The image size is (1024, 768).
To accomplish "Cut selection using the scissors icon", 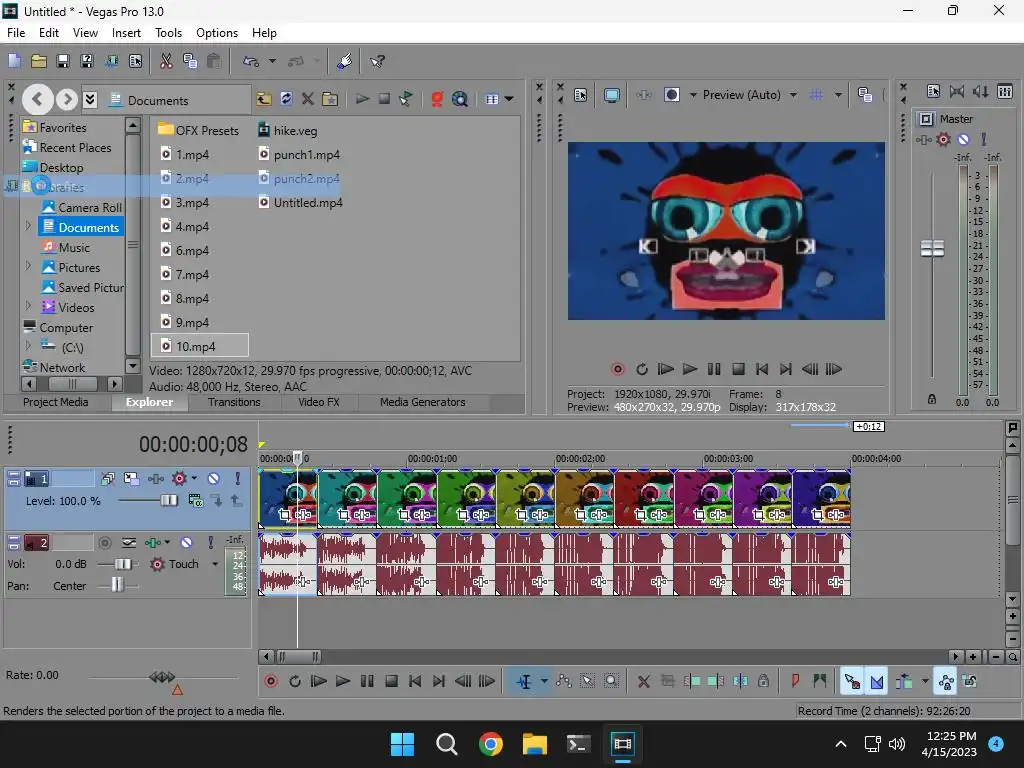I will [167, 61].
